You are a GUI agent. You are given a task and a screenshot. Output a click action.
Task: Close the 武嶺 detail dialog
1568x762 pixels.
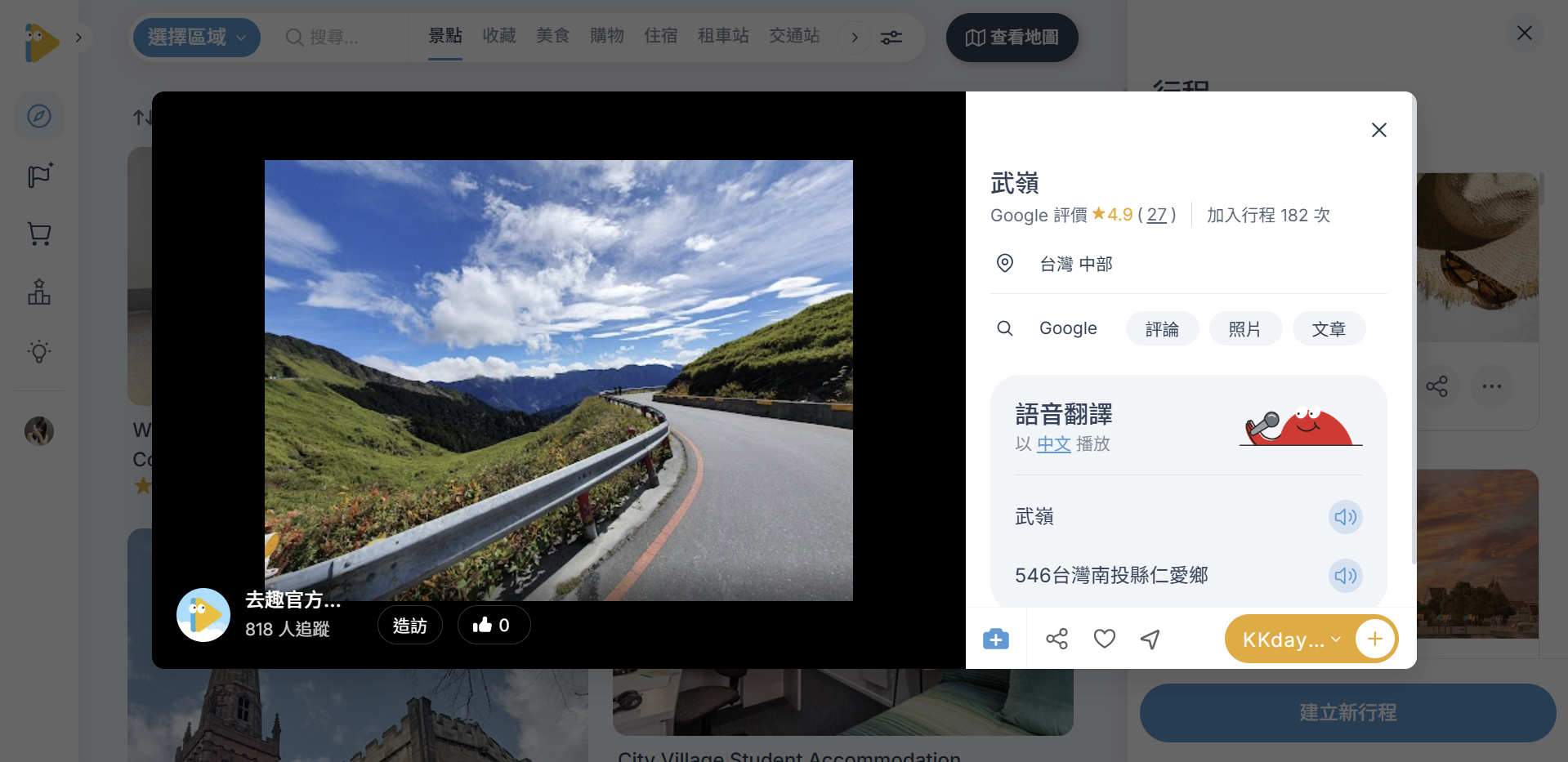point(1379,130)
